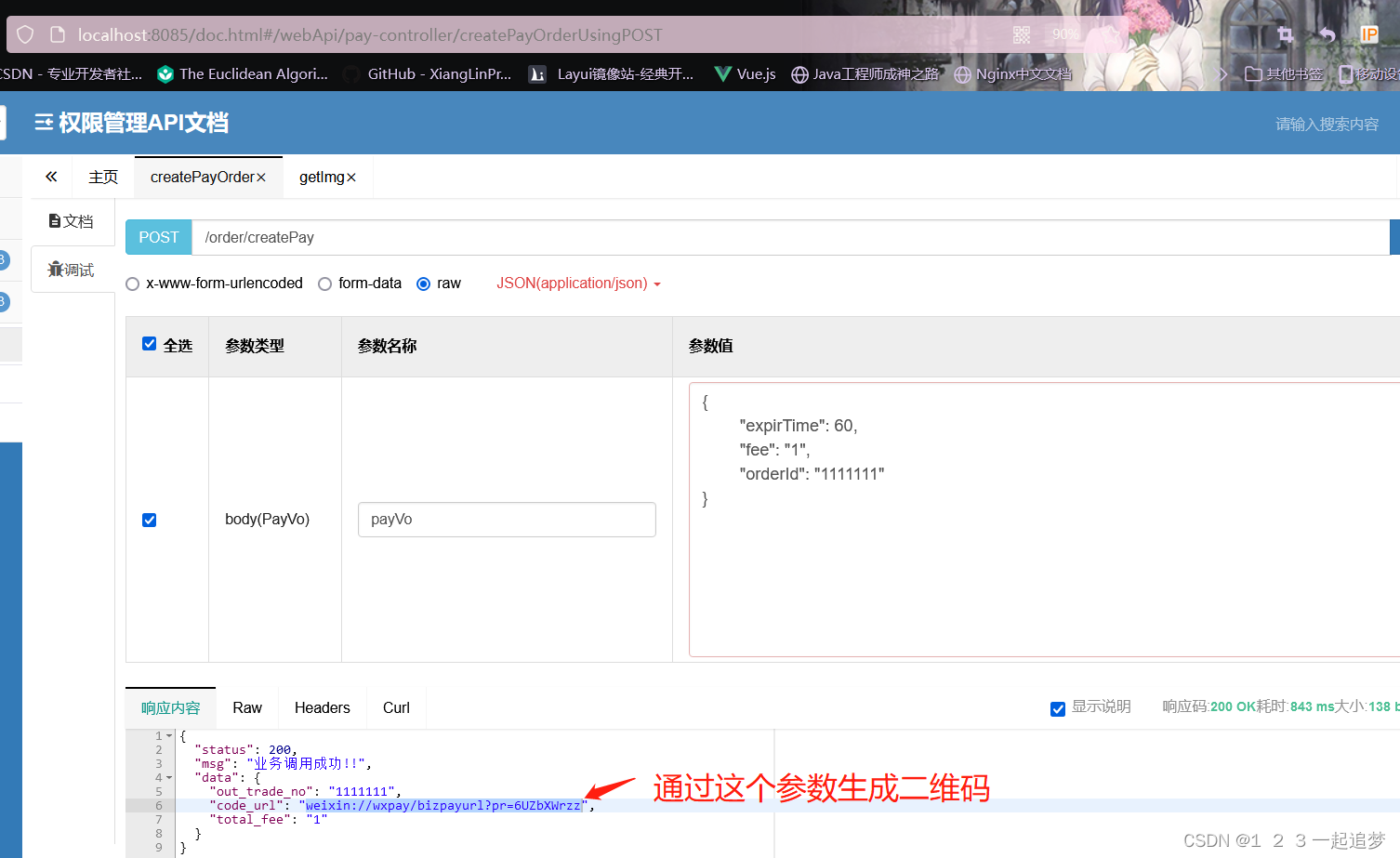Select the 调试 debug panel icon

(72, 269)
